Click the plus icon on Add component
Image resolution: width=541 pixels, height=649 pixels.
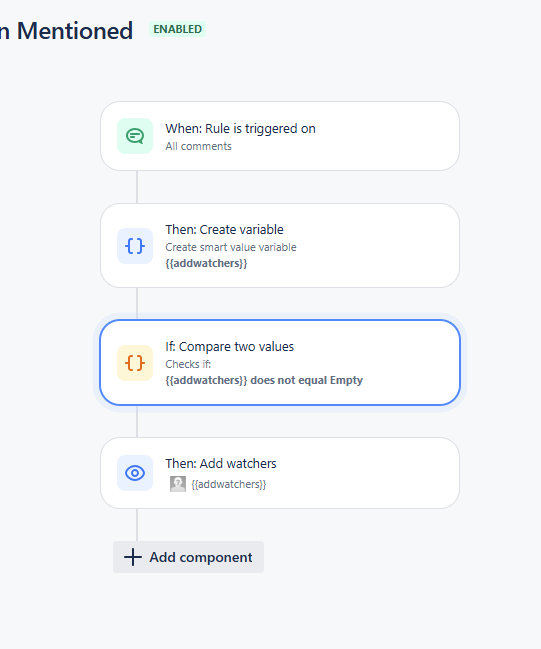coord(133,557)
